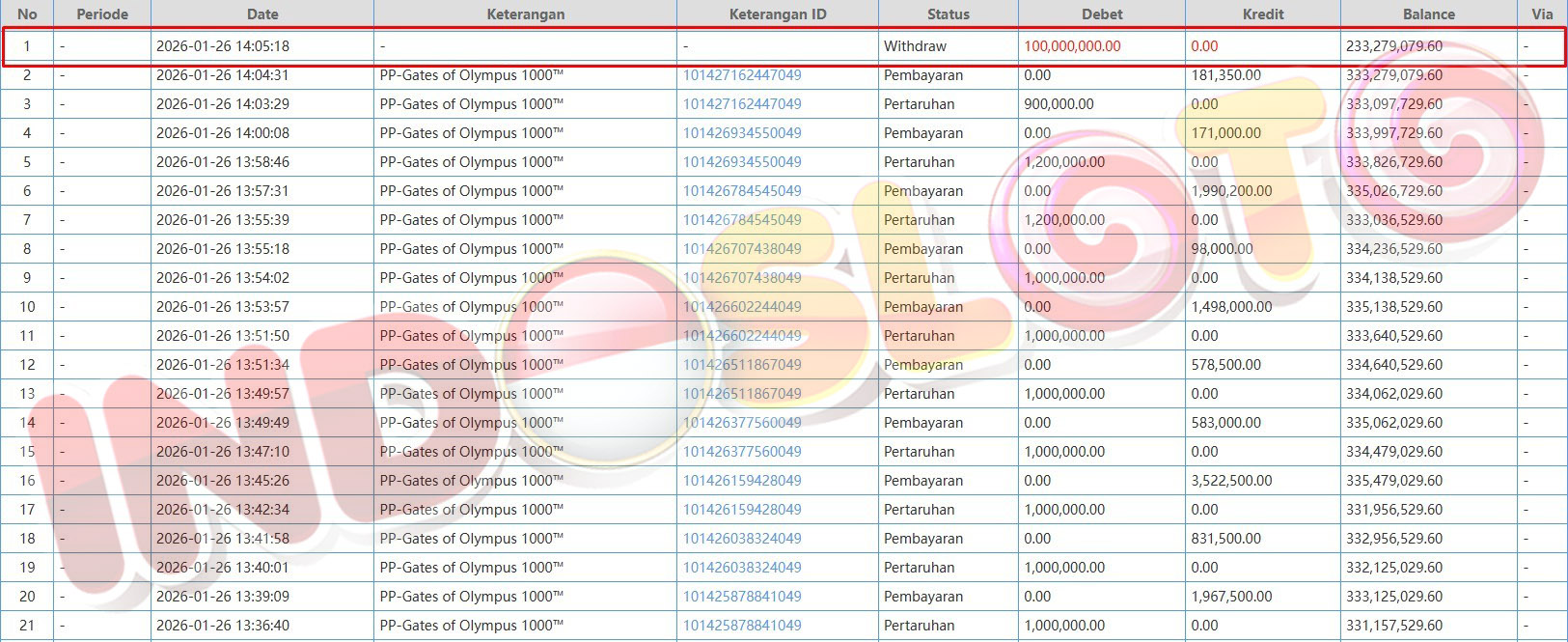Open ID 101425878841049 link in row 21
This screenshot has width=1568, height=642.
click(742, 626)
